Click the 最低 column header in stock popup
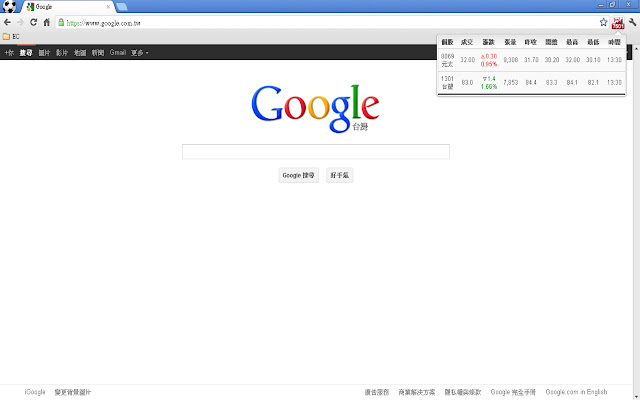This screenshot has height=400, width=640. (x=593, y=42)
